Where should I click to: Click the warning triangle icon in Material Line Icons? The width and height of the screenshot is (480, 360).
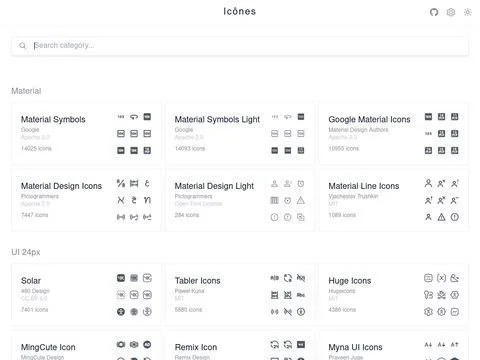441,217
